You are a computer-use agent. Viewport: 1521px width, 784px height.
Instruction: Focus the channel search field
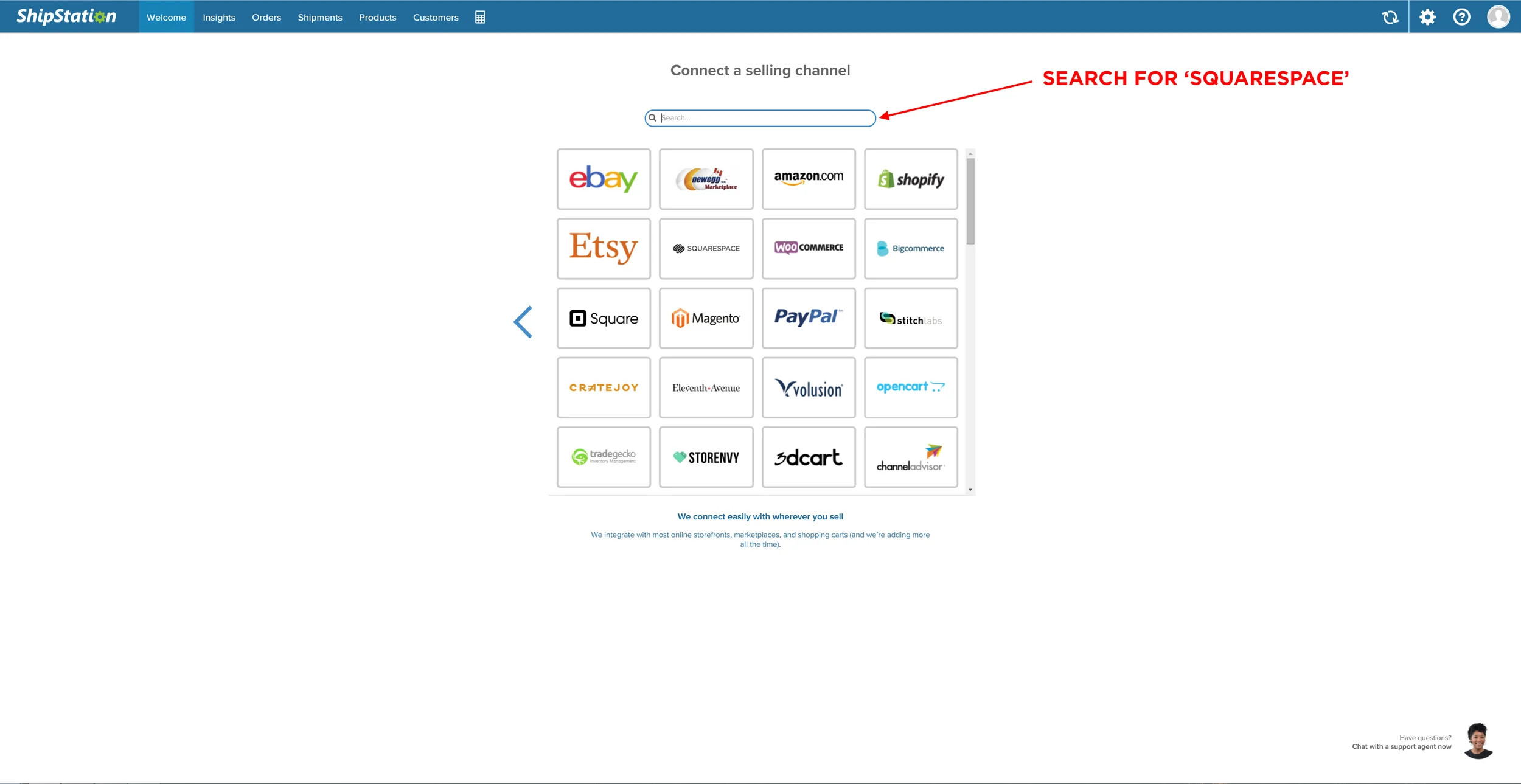coord(760,118)
